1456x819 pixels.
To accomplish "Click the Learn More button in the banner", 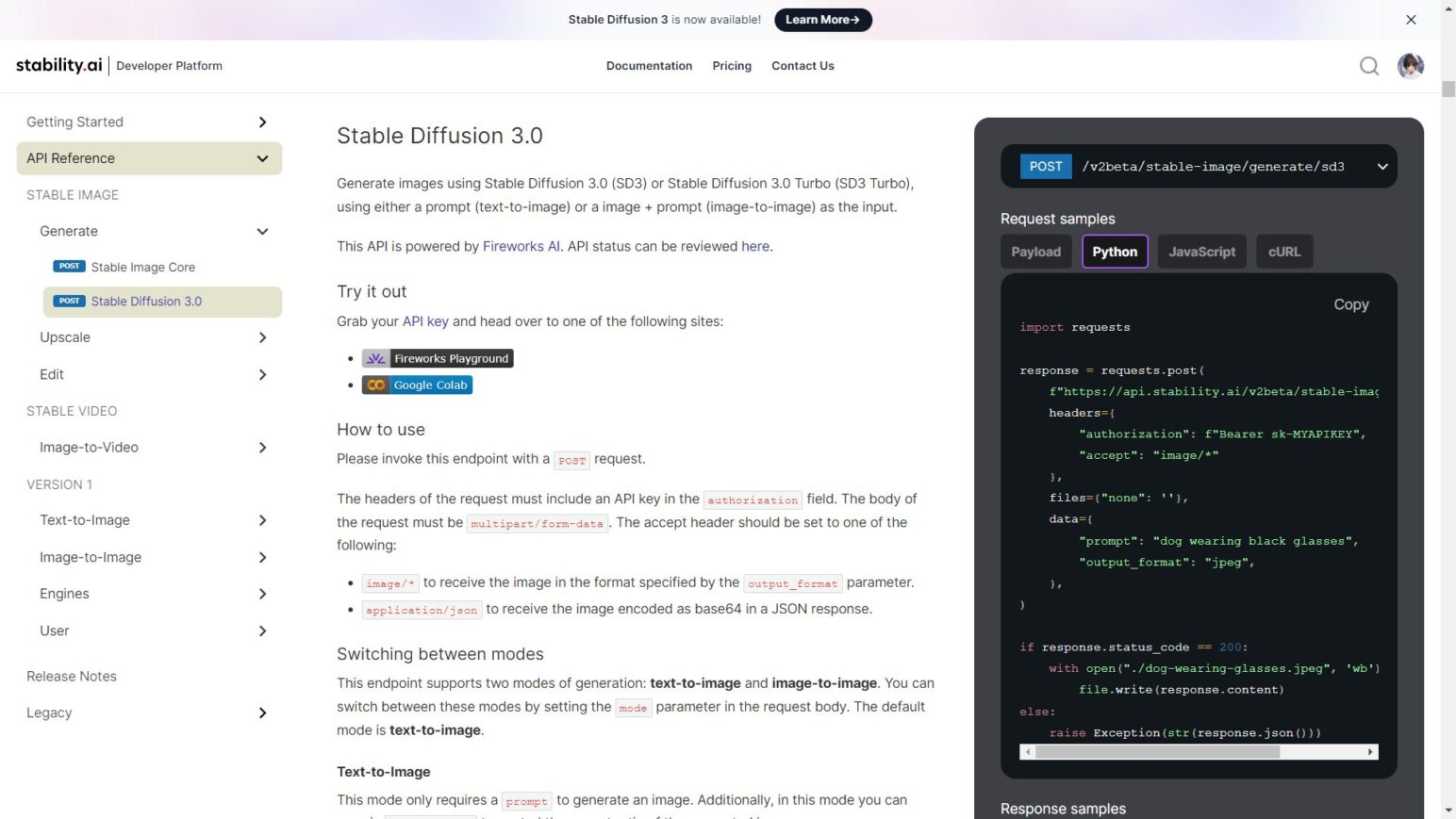I will 821,19.
